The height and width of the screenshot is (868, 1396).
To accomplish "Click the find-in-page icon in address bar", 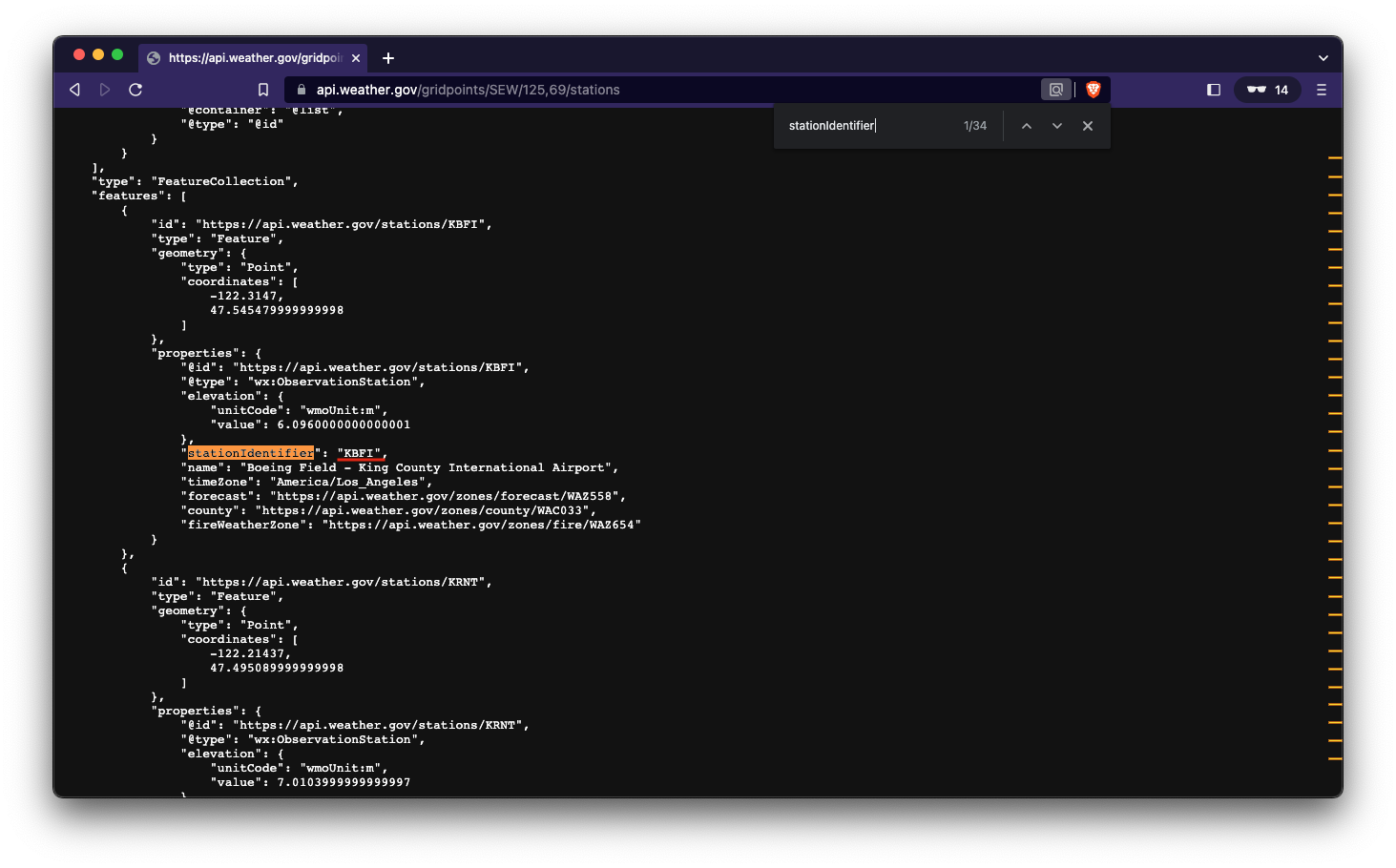I will 1055,90.
